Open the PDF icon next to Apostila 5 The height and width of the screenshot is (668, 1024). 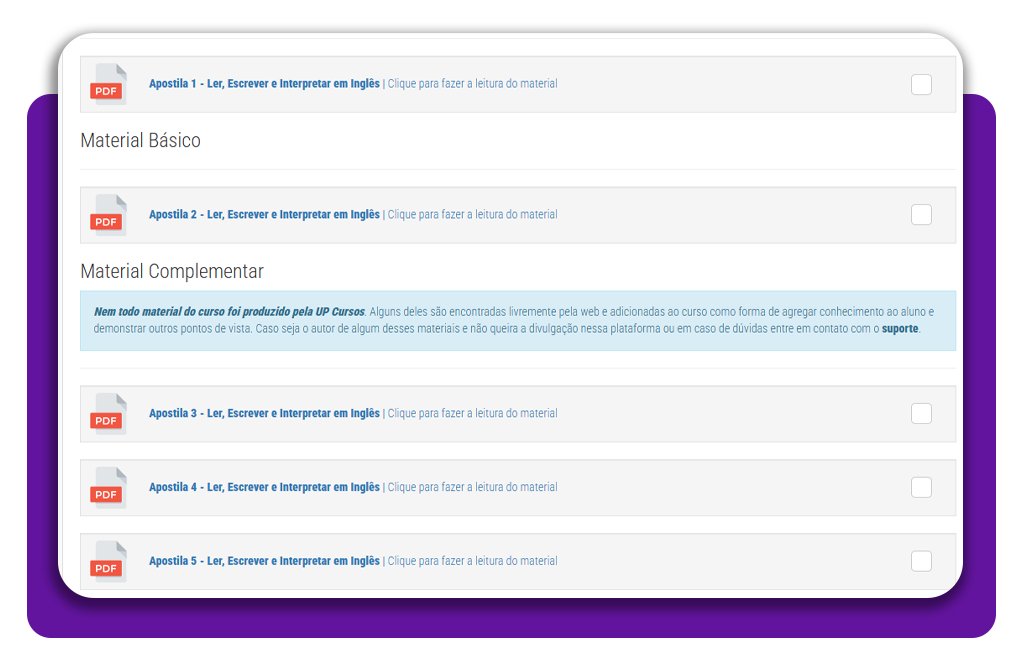click(x=108, y=562)
